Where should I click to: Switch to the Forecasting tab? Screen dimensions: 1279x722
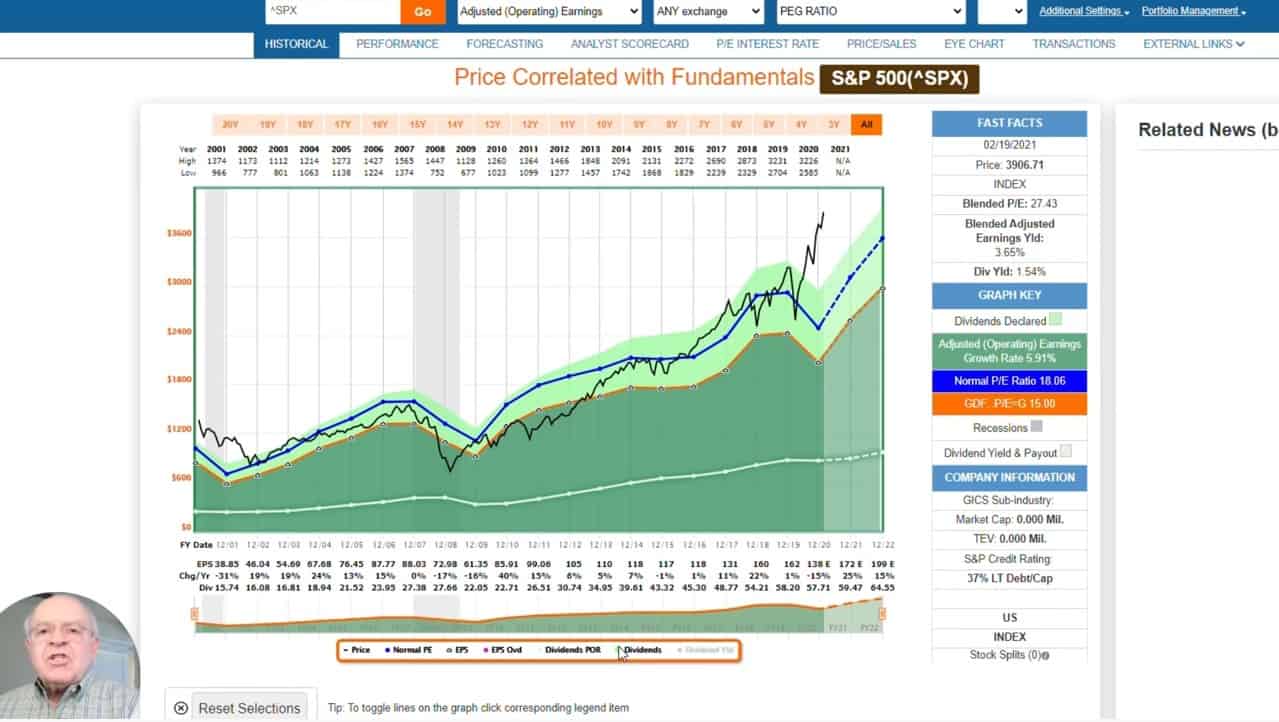coord(504,44)
